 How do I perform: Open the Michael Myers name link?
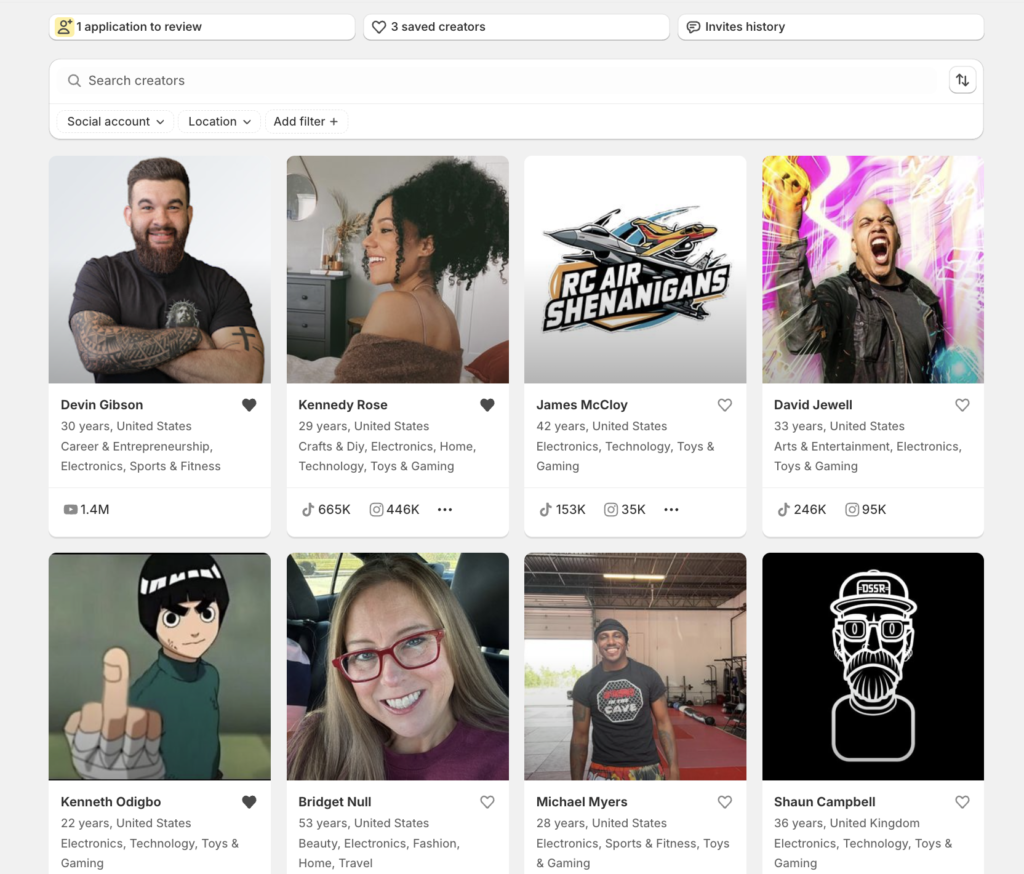click(x=582, y=801)
